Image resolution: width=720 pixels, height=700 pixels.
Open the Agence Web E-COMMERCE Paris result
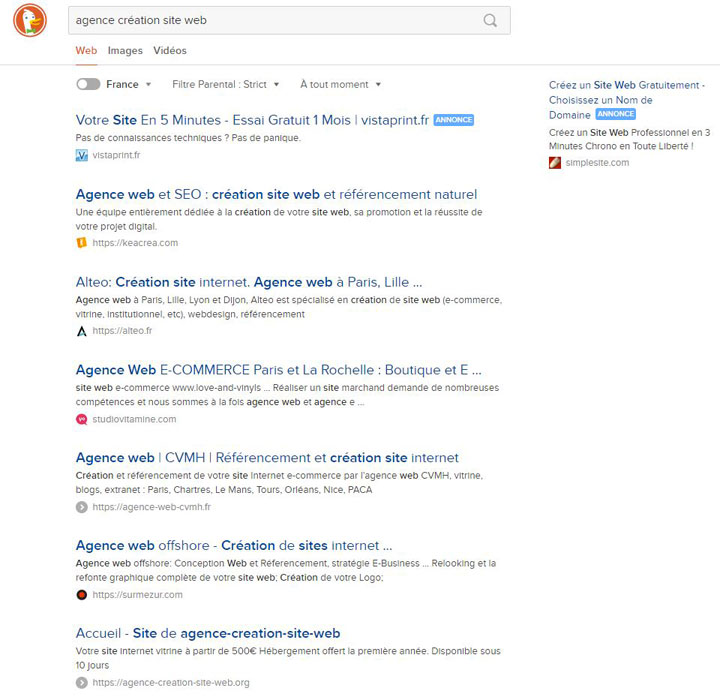pos(279,370)
